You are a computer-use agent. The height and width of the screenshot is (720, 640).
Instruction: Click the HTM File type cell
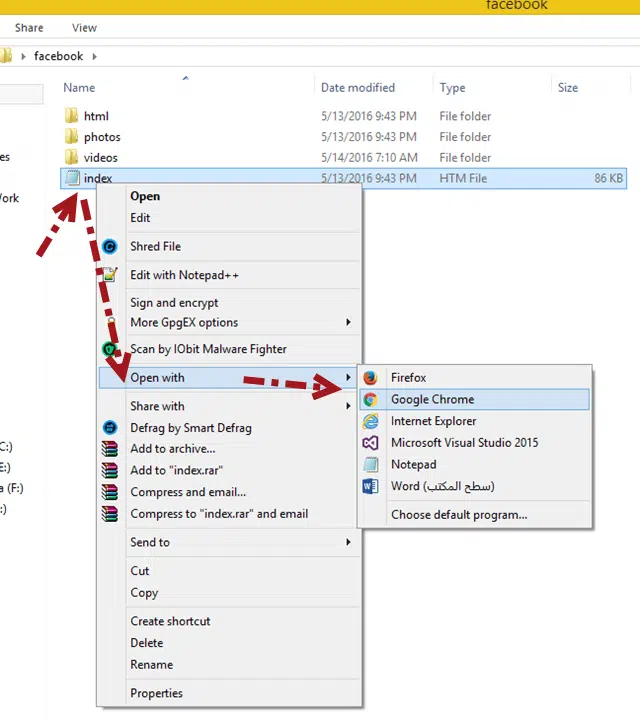click(463, 178)
